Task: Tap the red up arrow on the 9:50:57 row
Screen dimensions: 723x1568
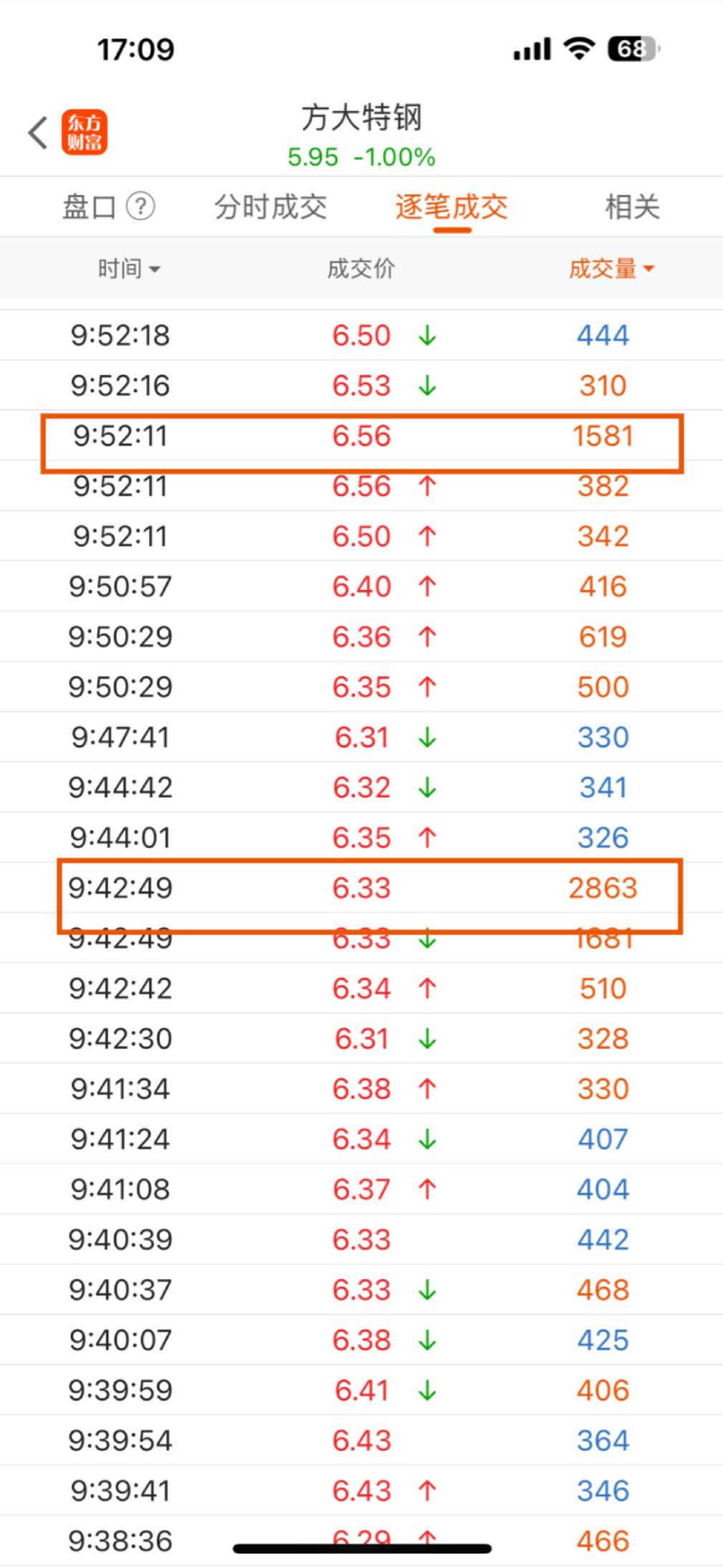Action: [428, 586]
